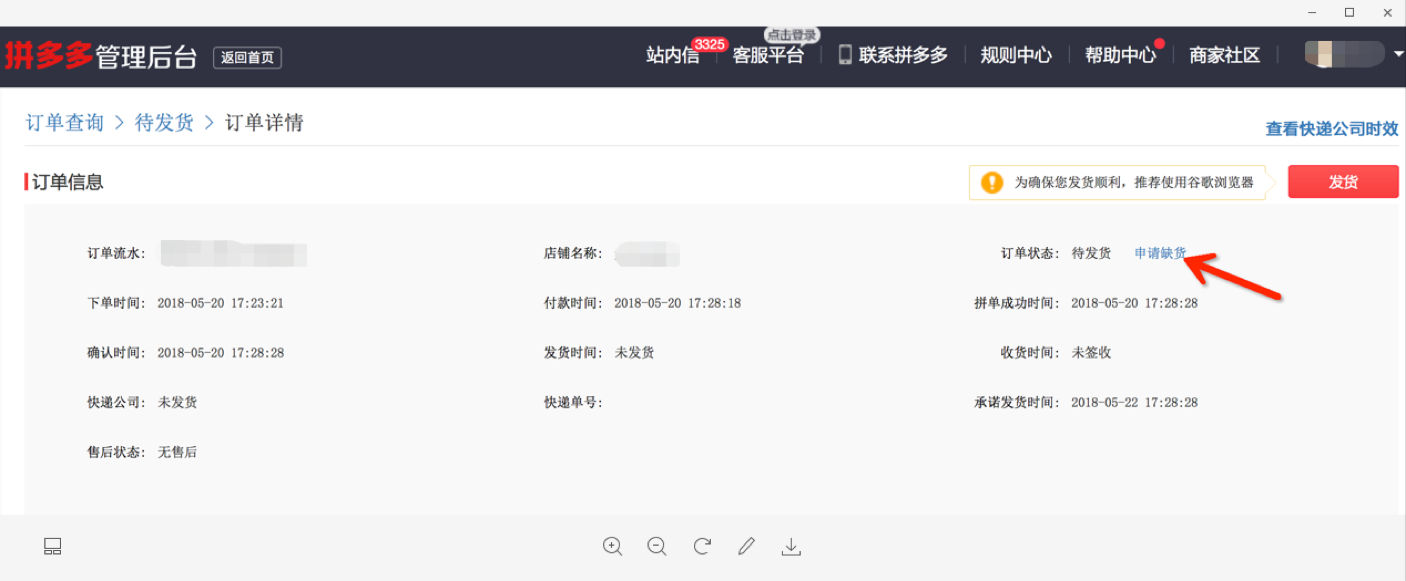The width and height of the screenshot is (1406, 581).
Task: Expand the user account dropdown arrow
Action: pos(1398,54)
